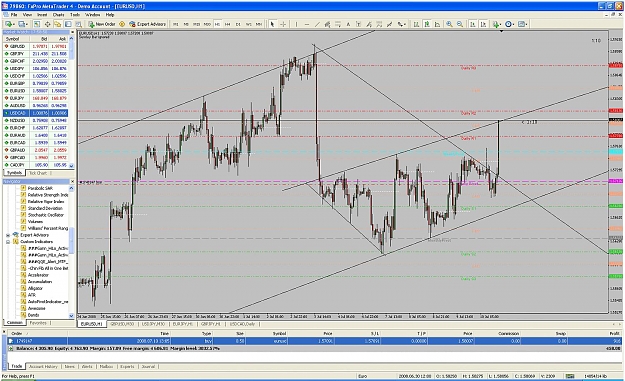This screenshot has width=625, height=381.
Task: Click the Navigator scrollbar down arrow
Action: point(72,316)
